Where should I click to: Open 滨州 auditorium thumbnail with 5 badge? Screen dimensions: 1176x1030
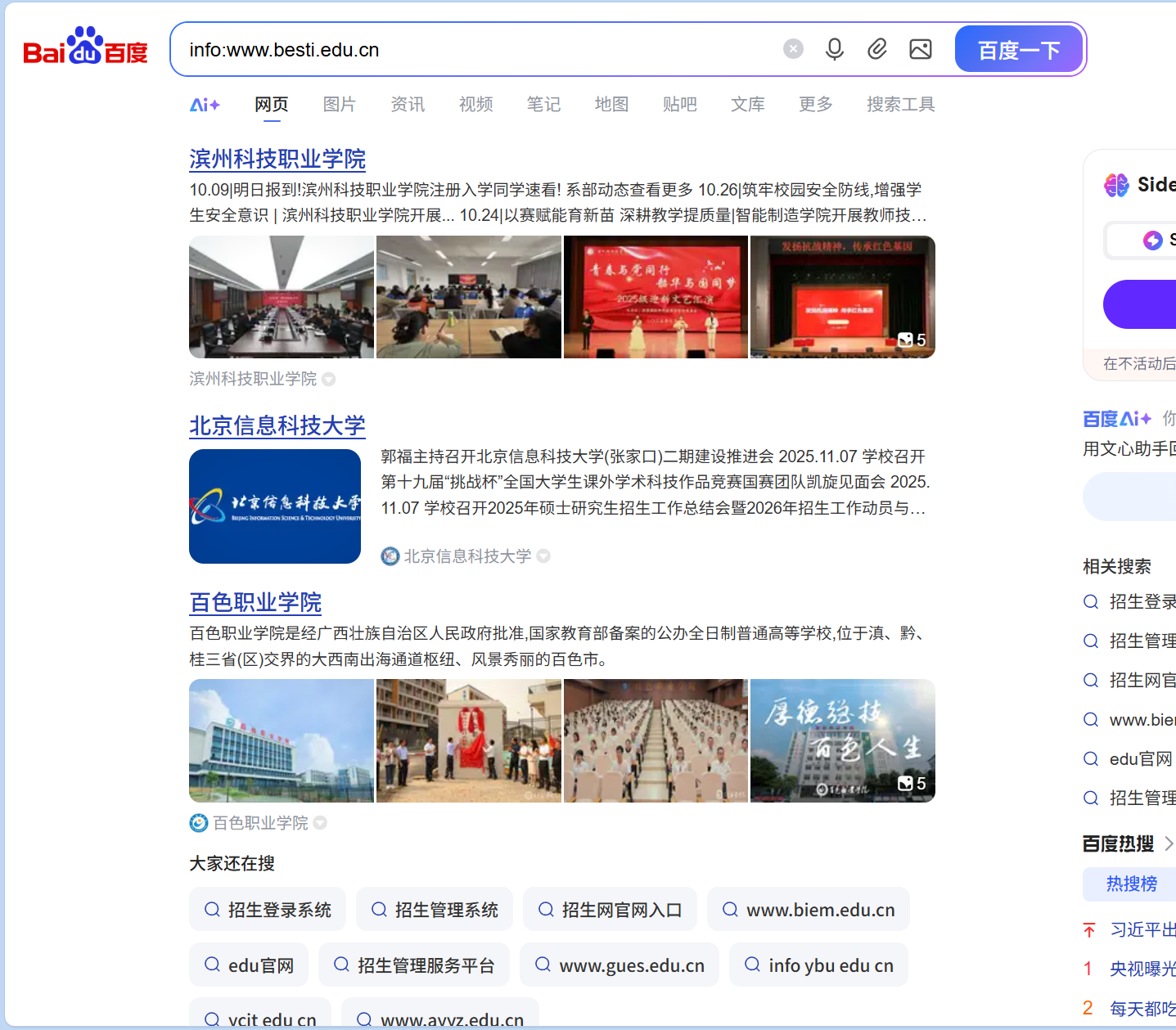[x=843, y=297]
